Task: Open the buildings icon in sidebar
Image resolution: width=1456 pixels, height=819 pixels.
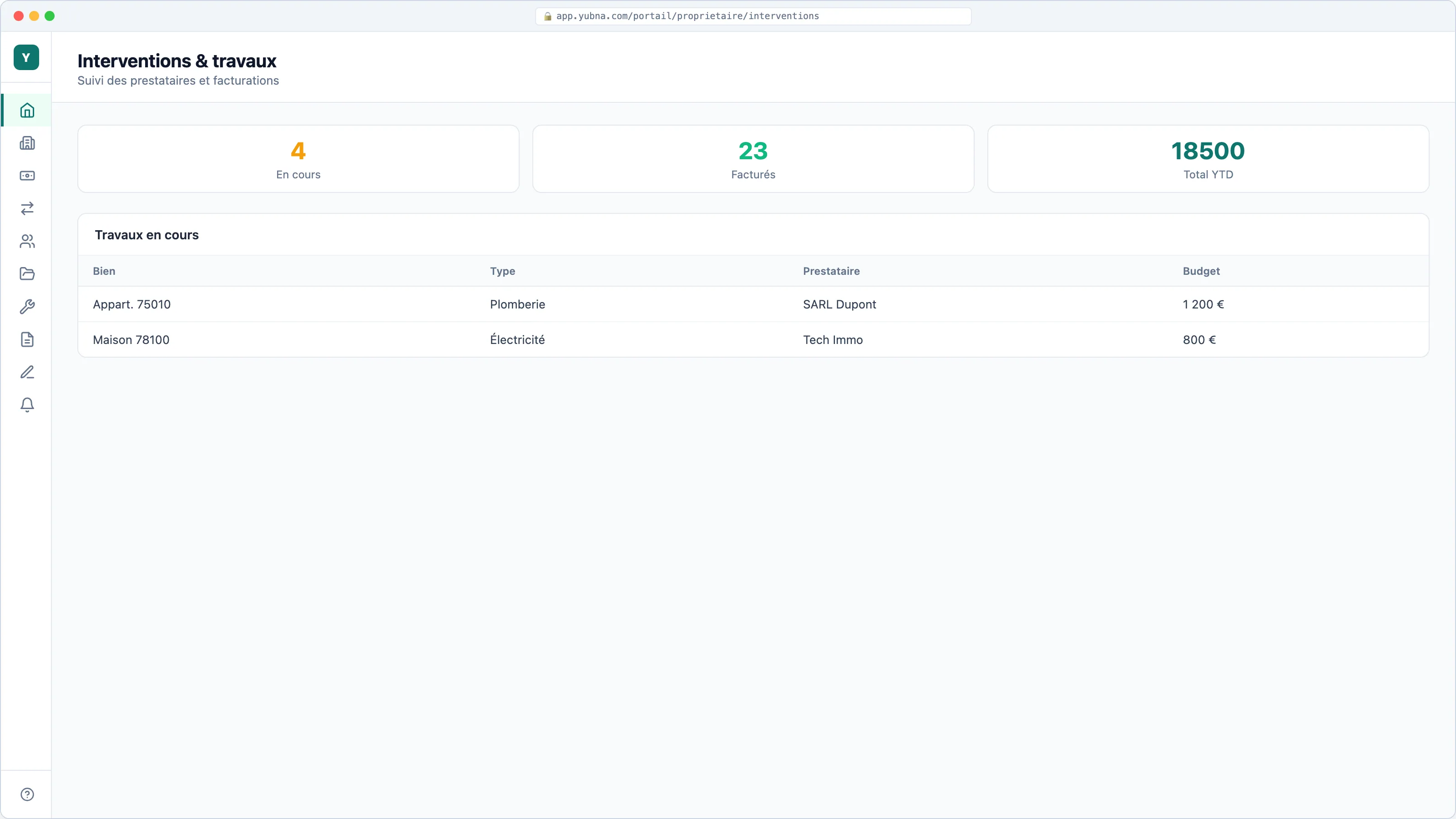Action: 27,143
